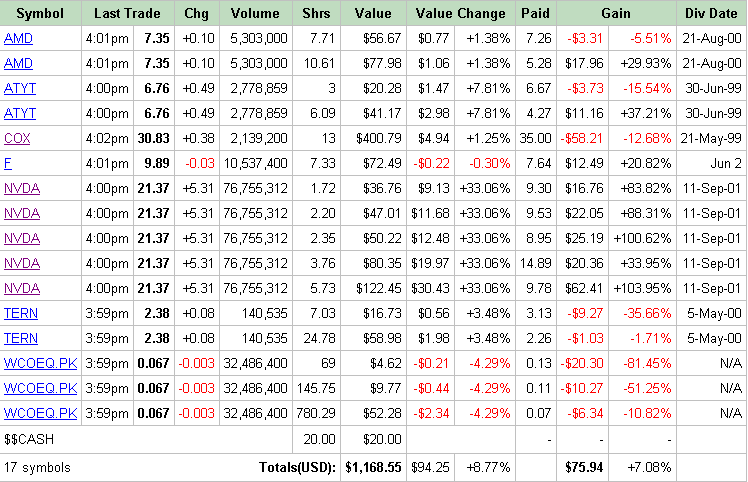Select the -$20.30 WCOEQ.PK loss

582,364
